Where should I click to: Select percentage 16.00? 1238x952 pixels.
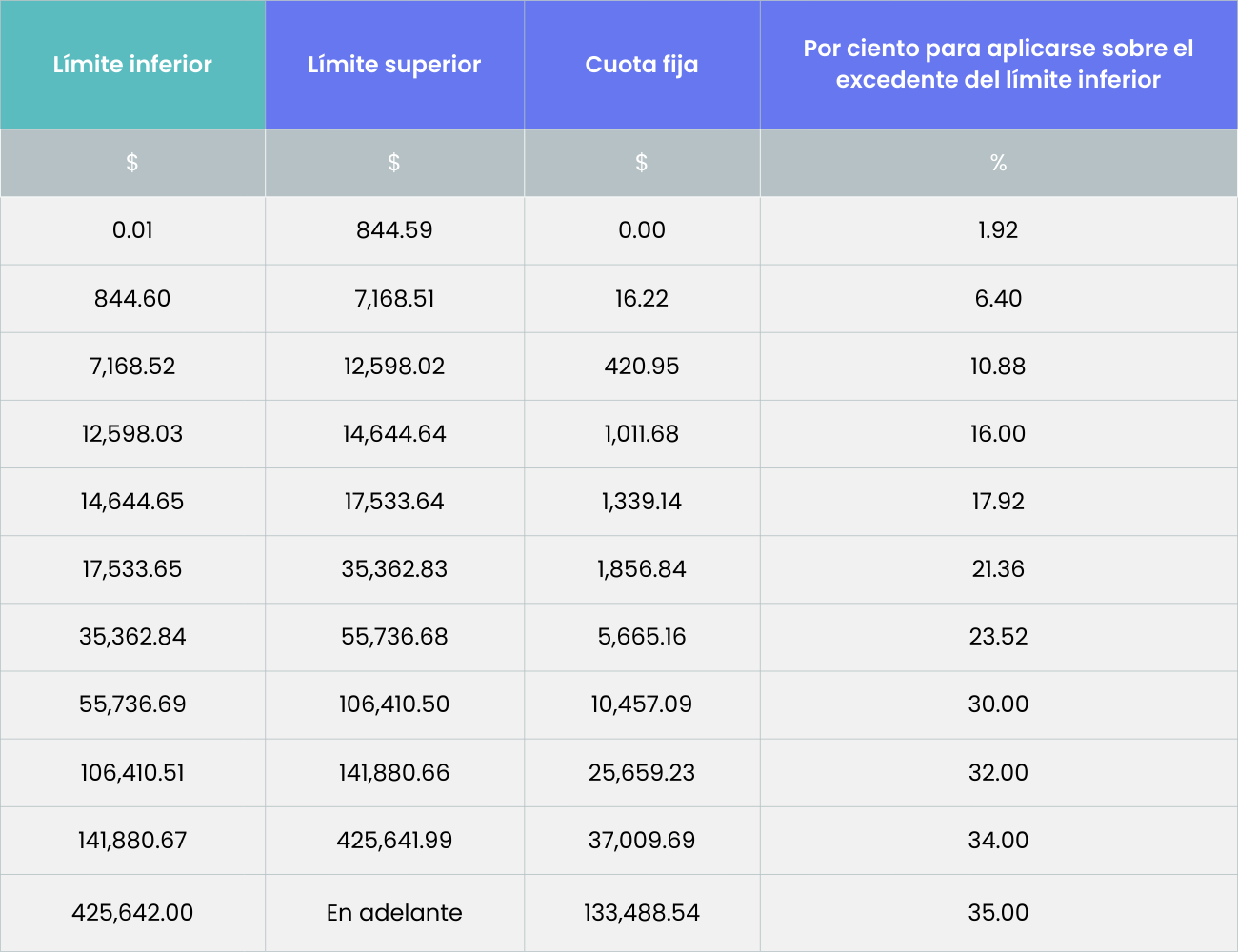[x=998, y=433]
